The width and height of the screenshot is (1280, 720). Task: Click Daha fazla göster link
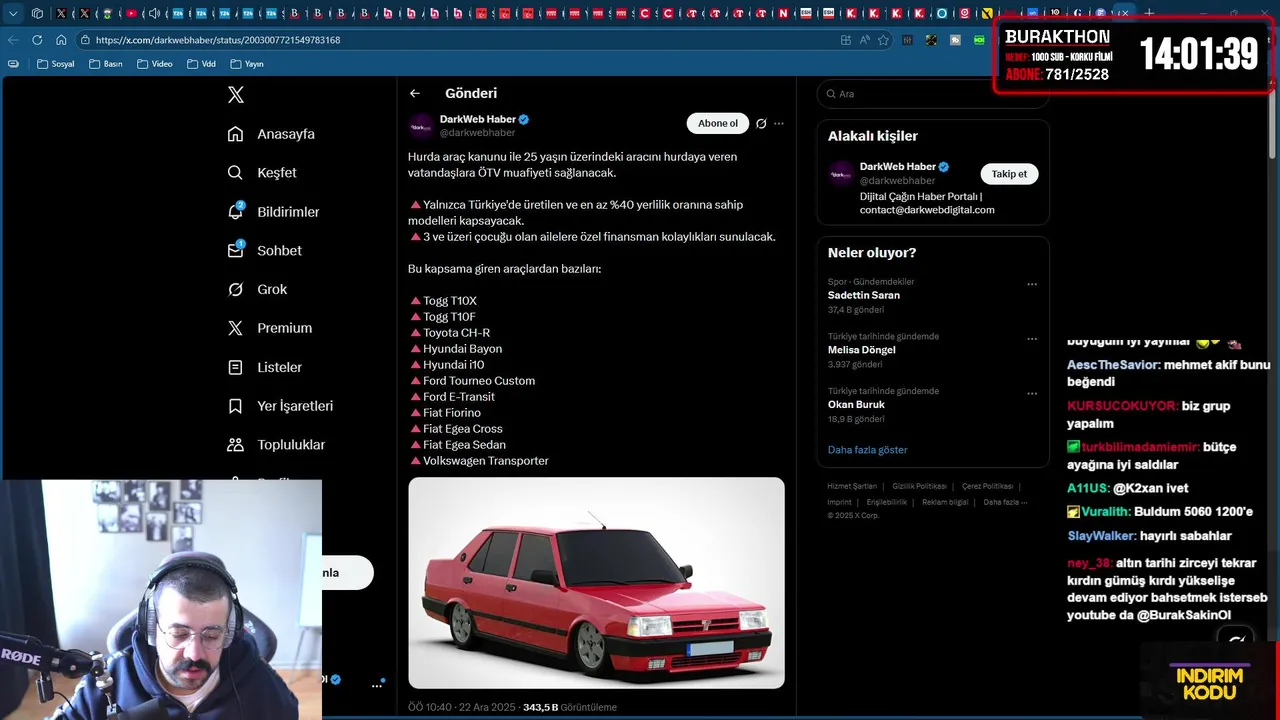868,450
